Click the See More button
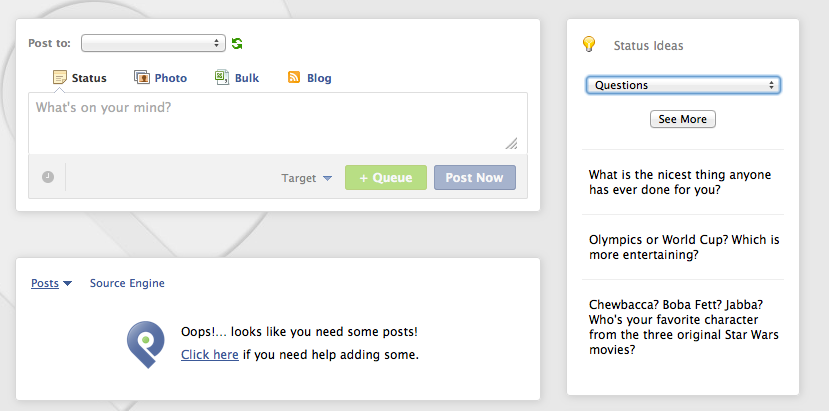829x411 pixels. [683, 119]
